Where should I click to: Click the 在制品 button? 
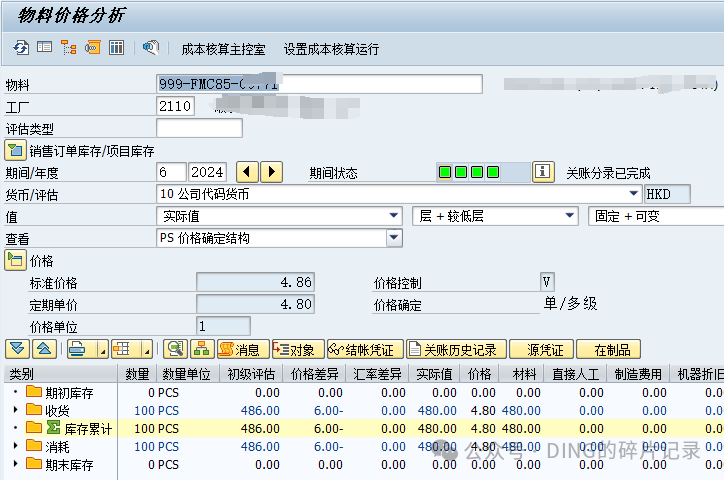pyautogui.click(x=609, y=349)
